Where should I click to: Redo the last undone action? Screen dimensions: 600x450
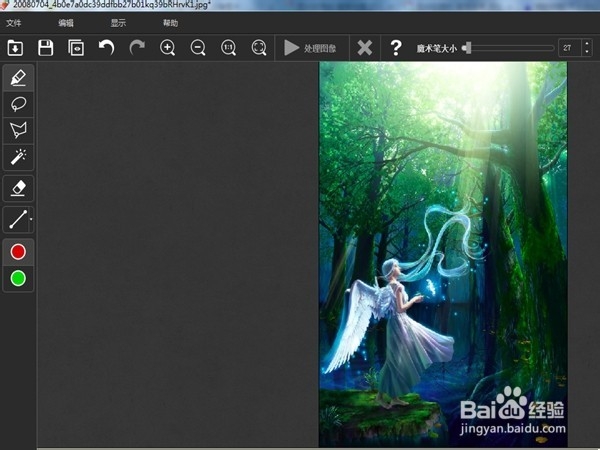137,48
